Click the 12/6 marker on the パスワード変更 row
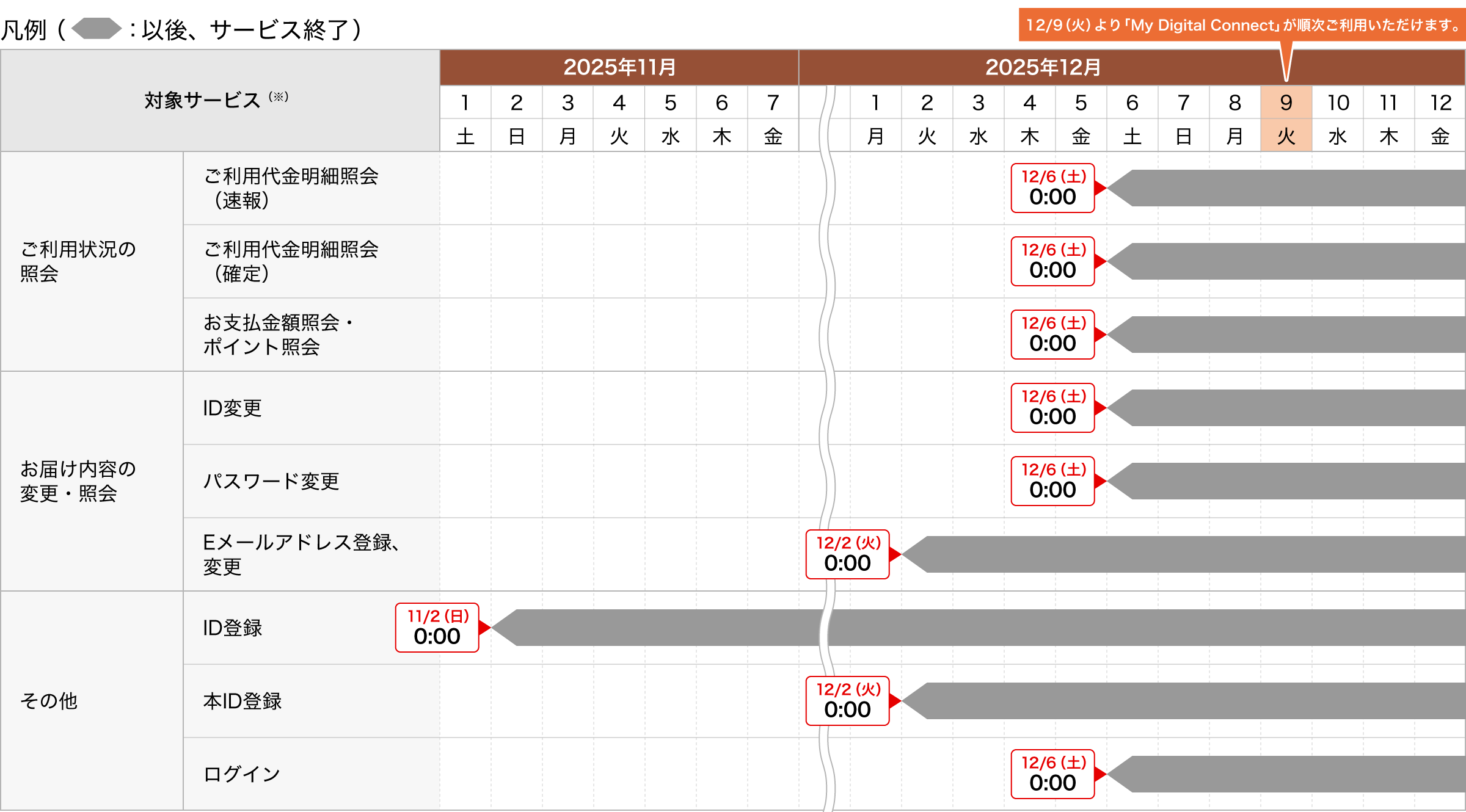This screenshot has width=1466, height=812. coord(1052,481)
